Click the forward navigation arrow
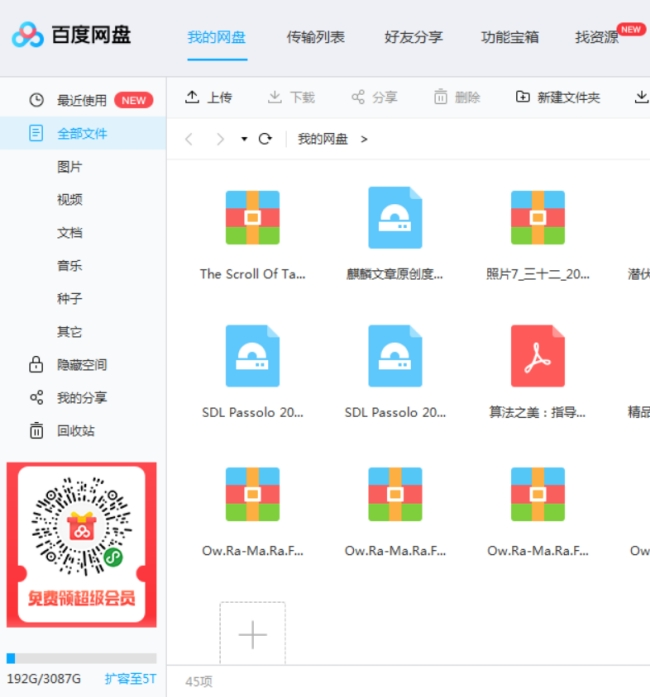650x697 pixels. click(220, 139)
